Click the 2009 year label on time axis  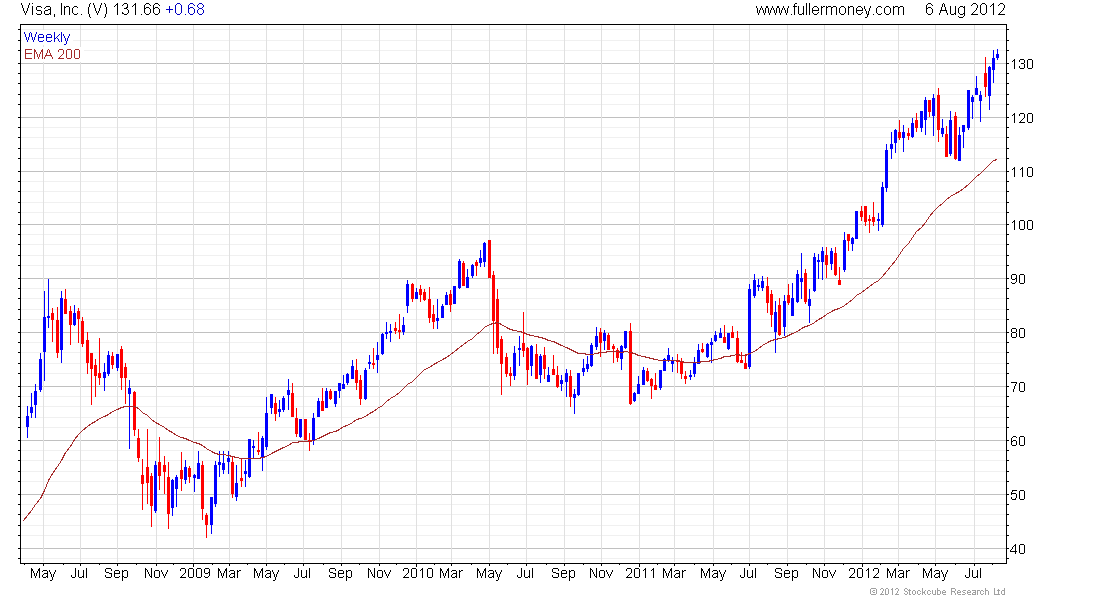coord(195,573)
